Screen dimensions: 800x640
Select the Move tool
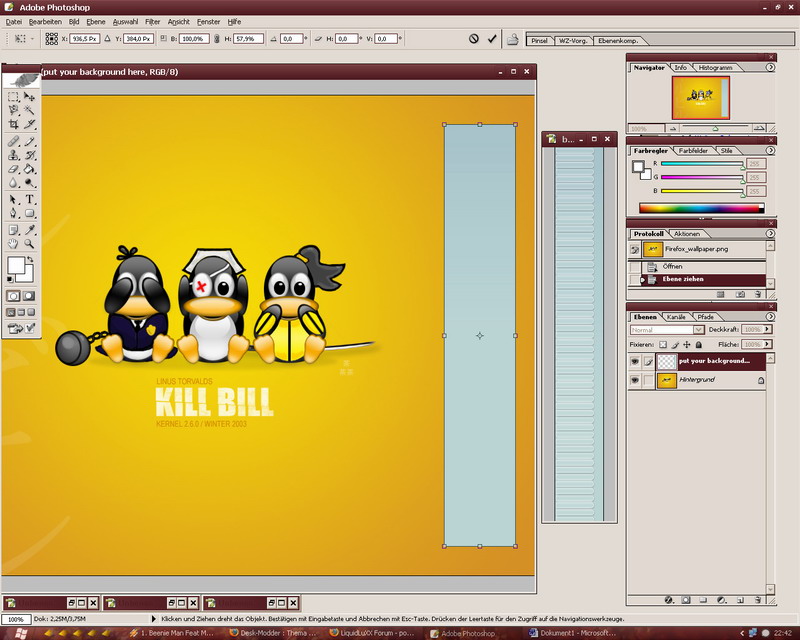[x=30, y=97]
